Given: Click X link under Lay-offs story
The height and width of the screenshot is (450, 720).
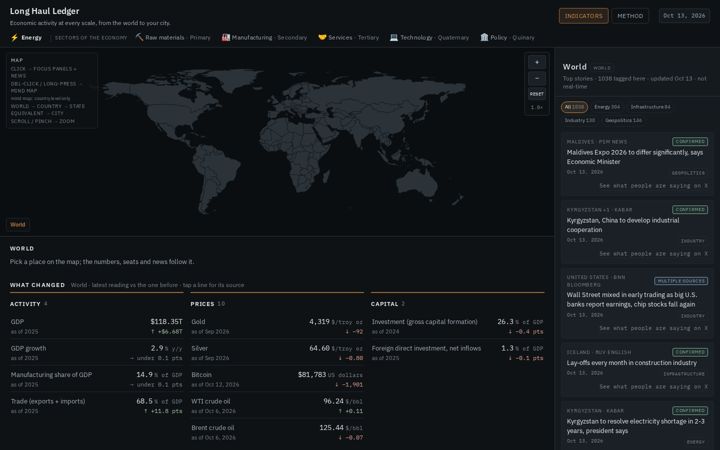Looking at the screenshot, I should click(x=653, y=387).
